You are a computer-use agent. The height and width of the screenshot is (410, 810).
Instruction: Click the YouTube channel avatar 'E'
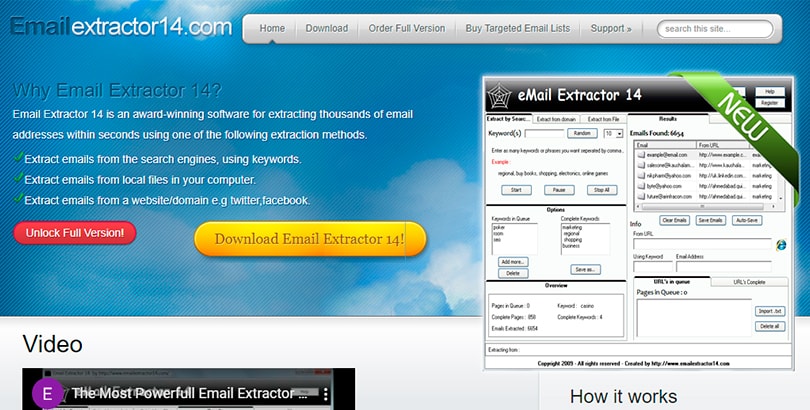pyautogui.click(x=47, y=394)
